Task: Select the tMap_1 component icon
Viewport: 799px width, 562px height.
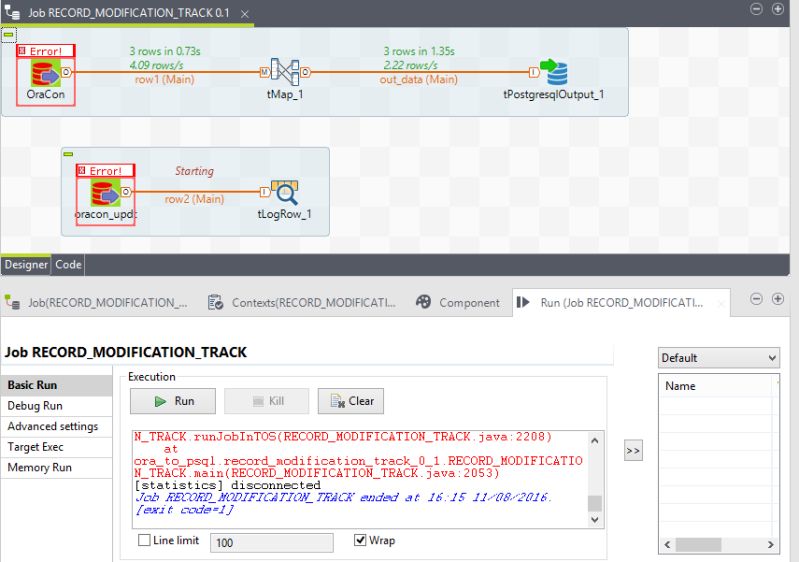Action: tap(284, 71)
